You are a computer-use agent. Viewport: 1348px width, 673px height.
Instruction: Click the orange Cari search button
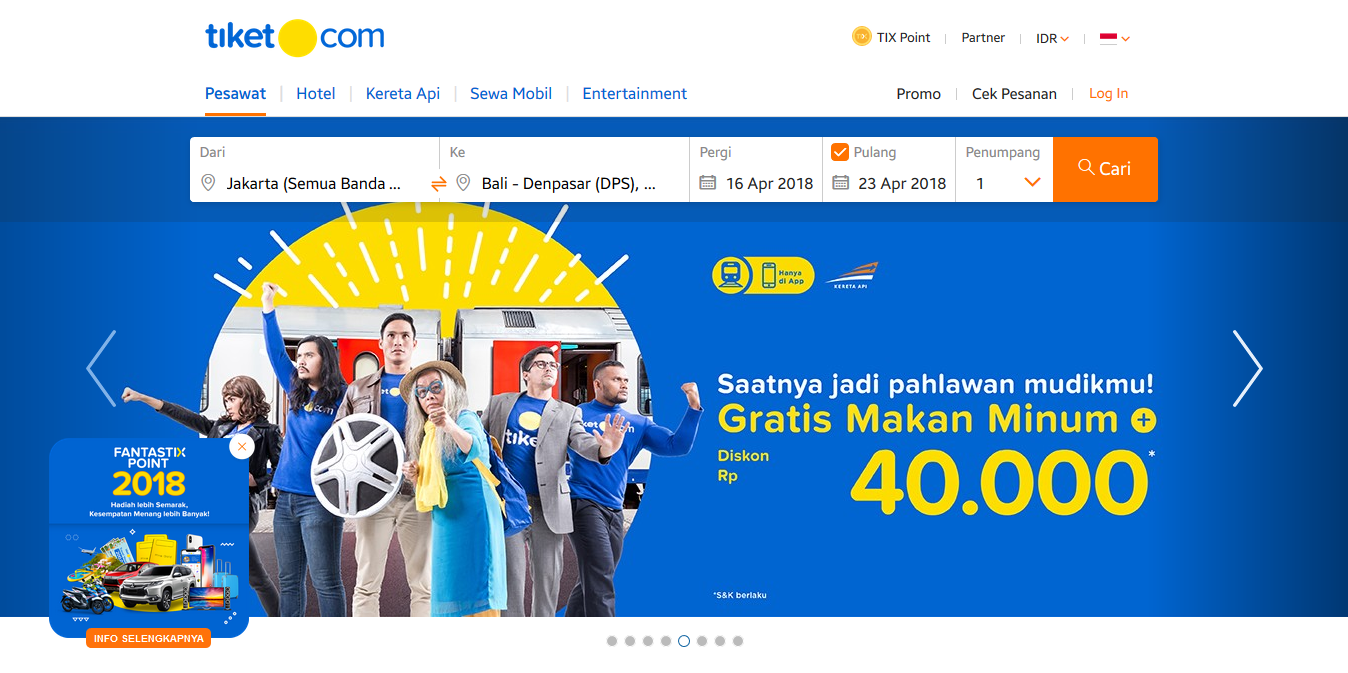click(x=1105, y=169)
